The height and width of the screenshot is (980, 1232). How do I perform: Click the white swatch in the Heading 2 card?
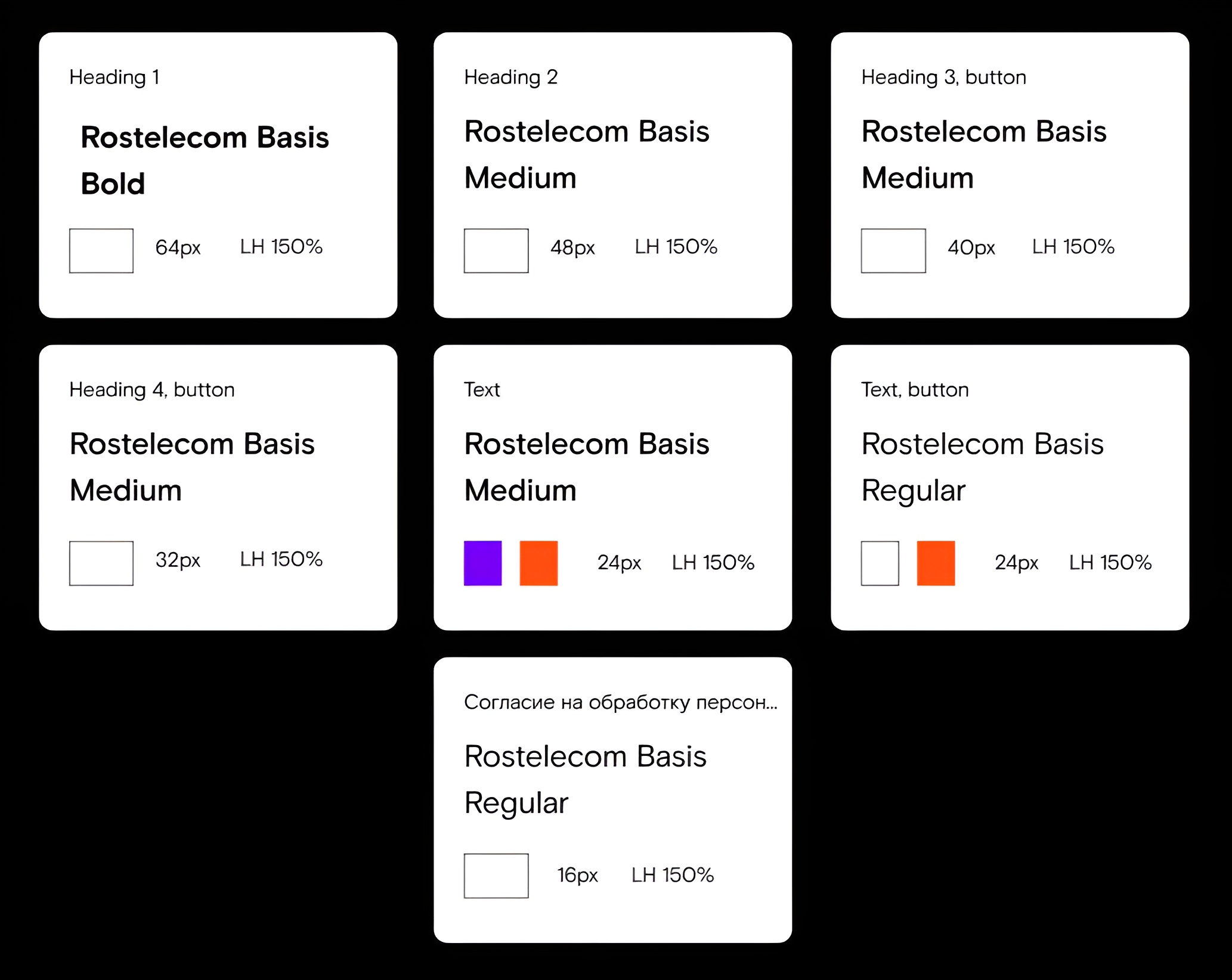(x=496, y=250)
